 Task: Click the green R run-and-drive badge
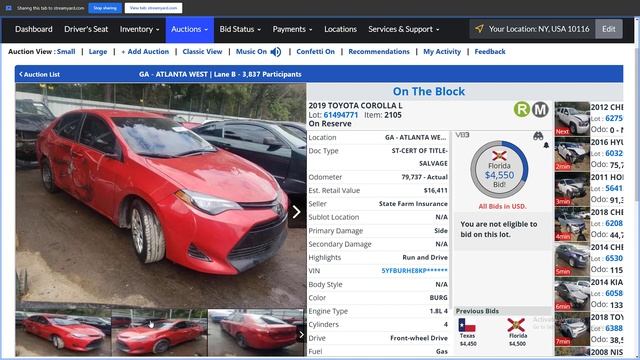522,109
